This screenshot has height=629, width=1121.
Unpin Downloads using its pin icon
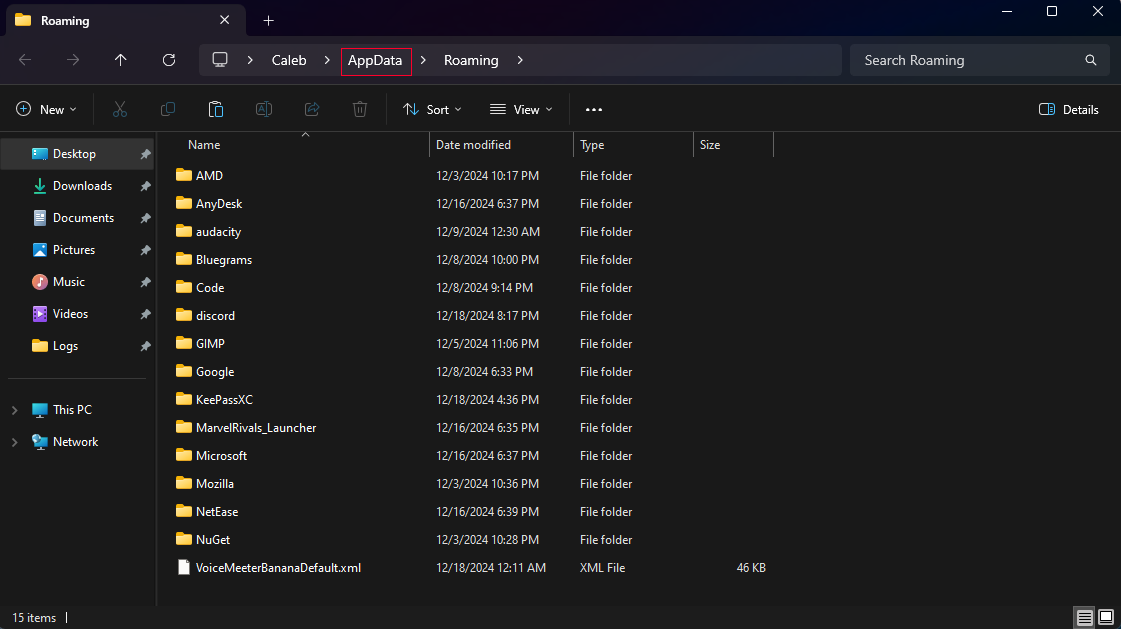coord(145,187)
